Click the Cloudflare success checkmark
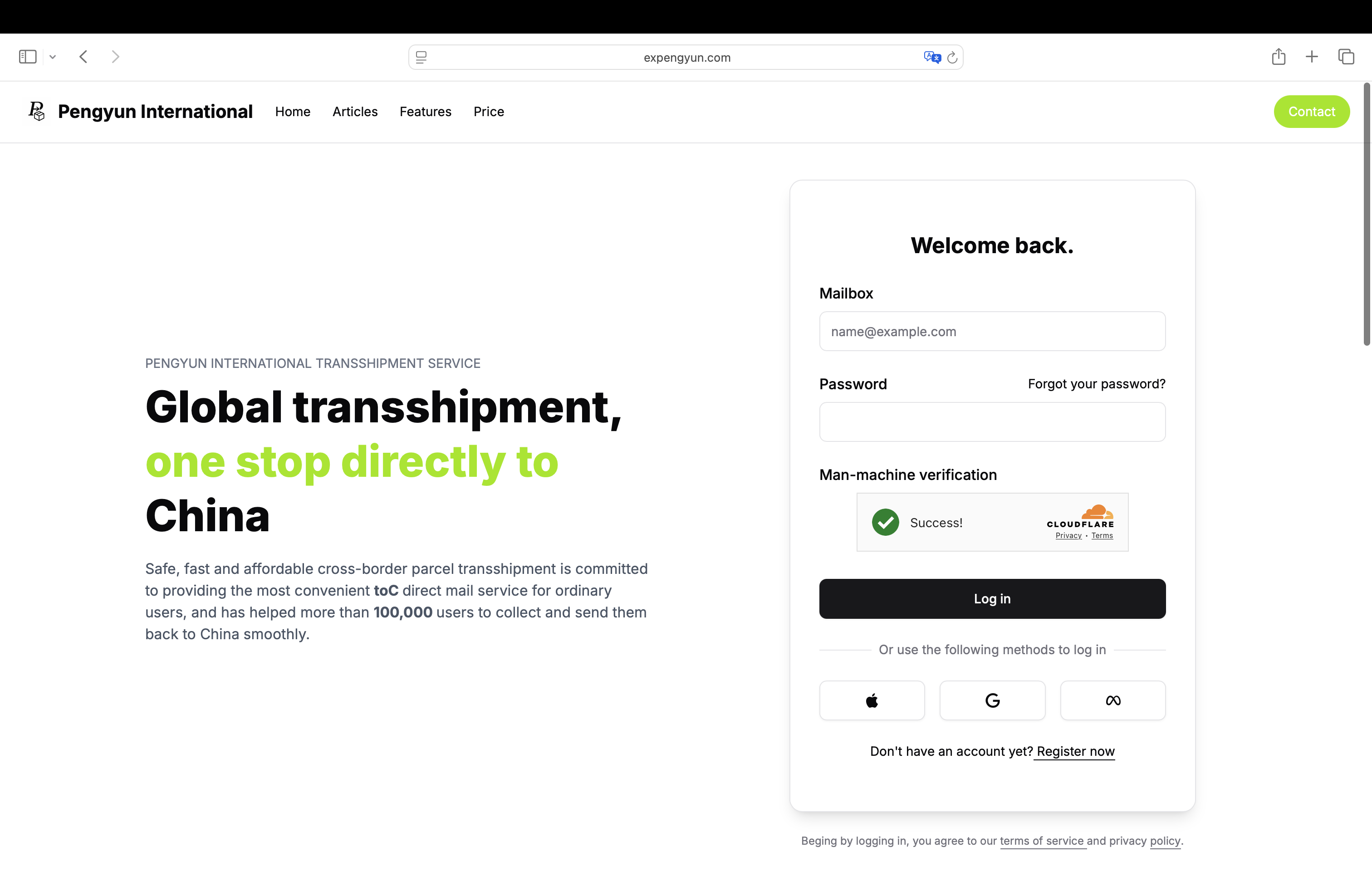 pyautogui.click(x=885, y=522)
